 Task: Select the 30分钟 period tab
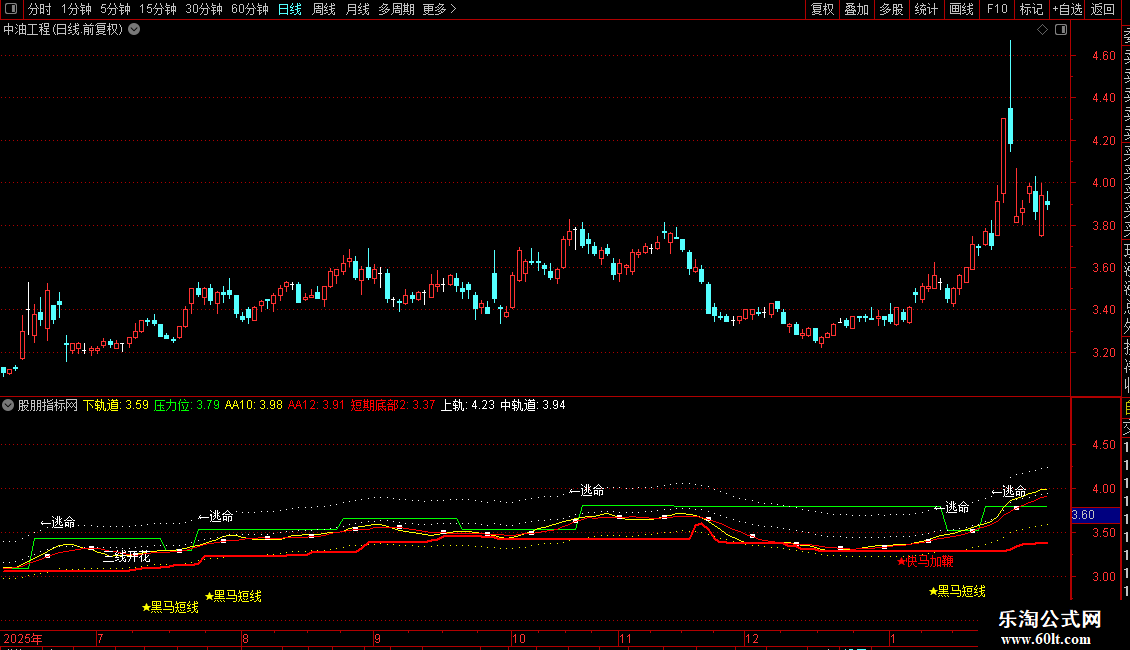click(x=204, y=9)
